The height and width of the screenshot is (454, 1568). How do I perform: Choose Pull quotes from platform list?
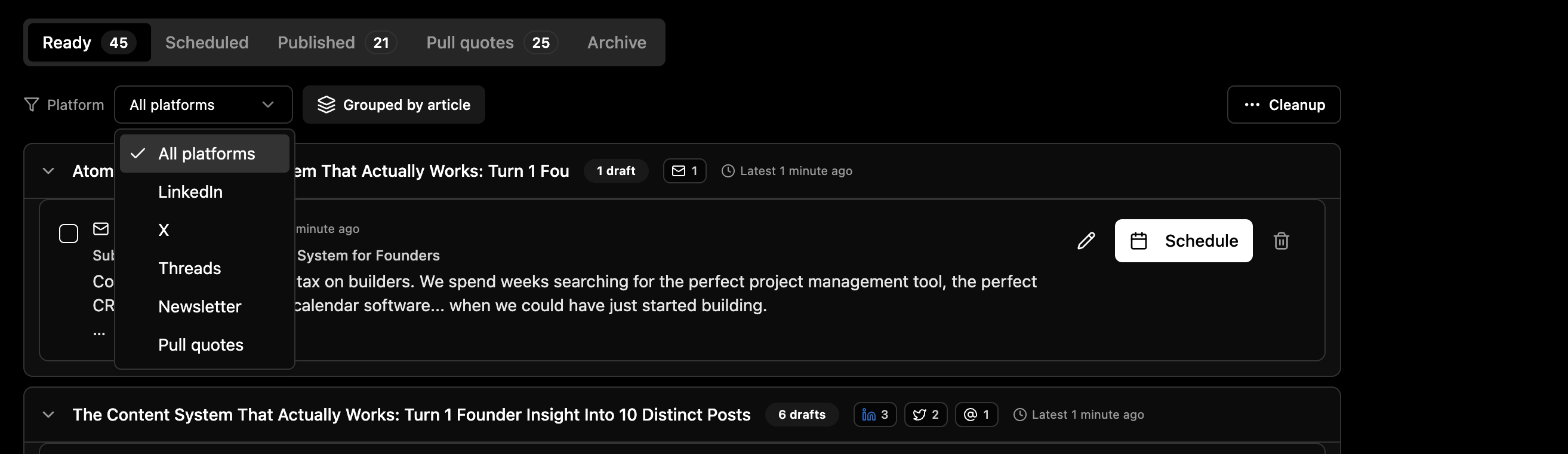pyautogui.click(x=205, y=345)
